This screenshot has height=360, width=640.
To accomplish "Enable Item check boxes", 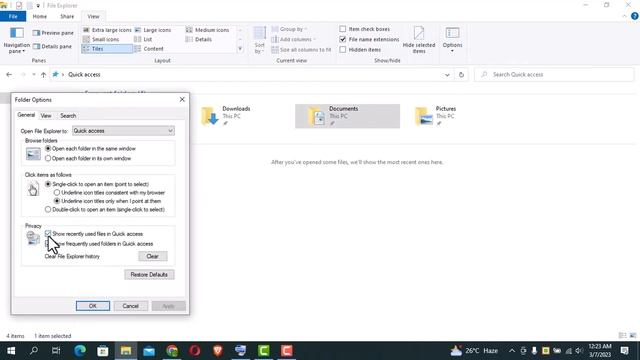I will tap(343, 29).
